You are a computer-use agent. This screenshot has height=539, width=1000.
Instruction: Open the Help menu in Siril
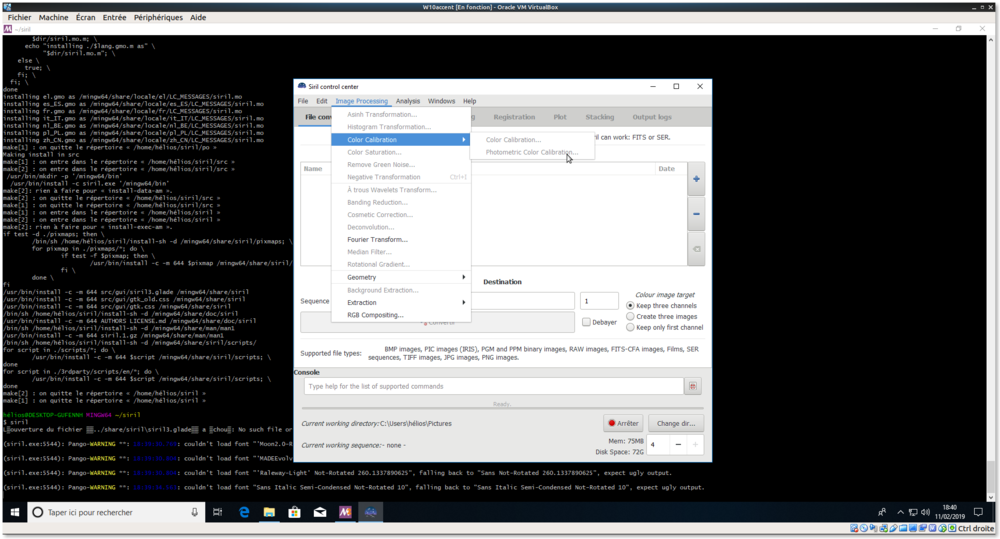pyautogui.click(x=469, y=101)
